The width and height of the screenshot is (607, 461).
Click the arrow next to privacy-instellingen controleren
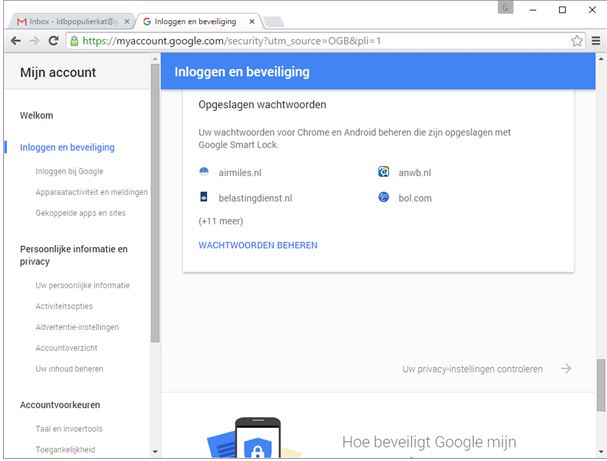pyautogui.click(x=566, y=368)
